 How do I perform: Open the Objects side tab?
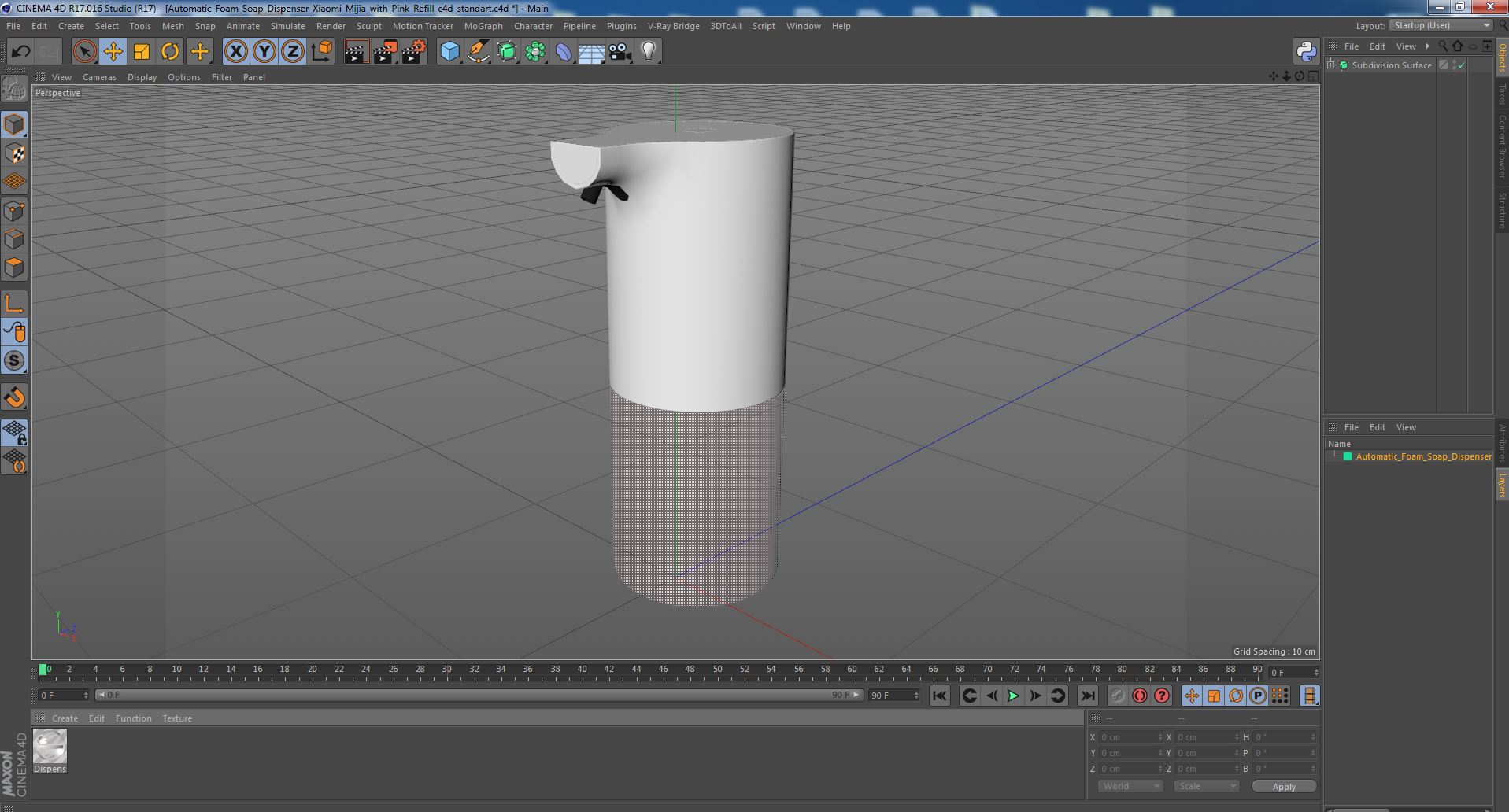point(1502,57)
